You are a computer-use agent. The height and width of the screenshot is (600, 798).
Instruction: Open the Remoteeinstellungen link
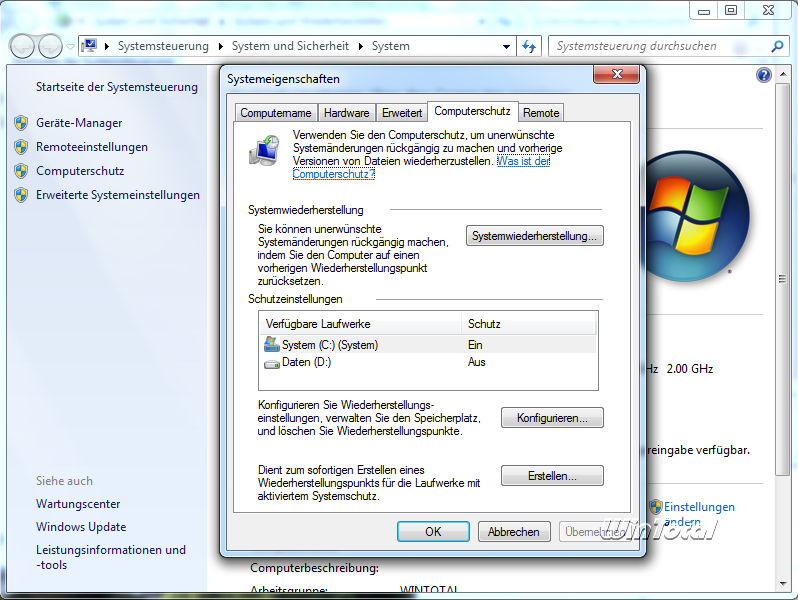92,147
